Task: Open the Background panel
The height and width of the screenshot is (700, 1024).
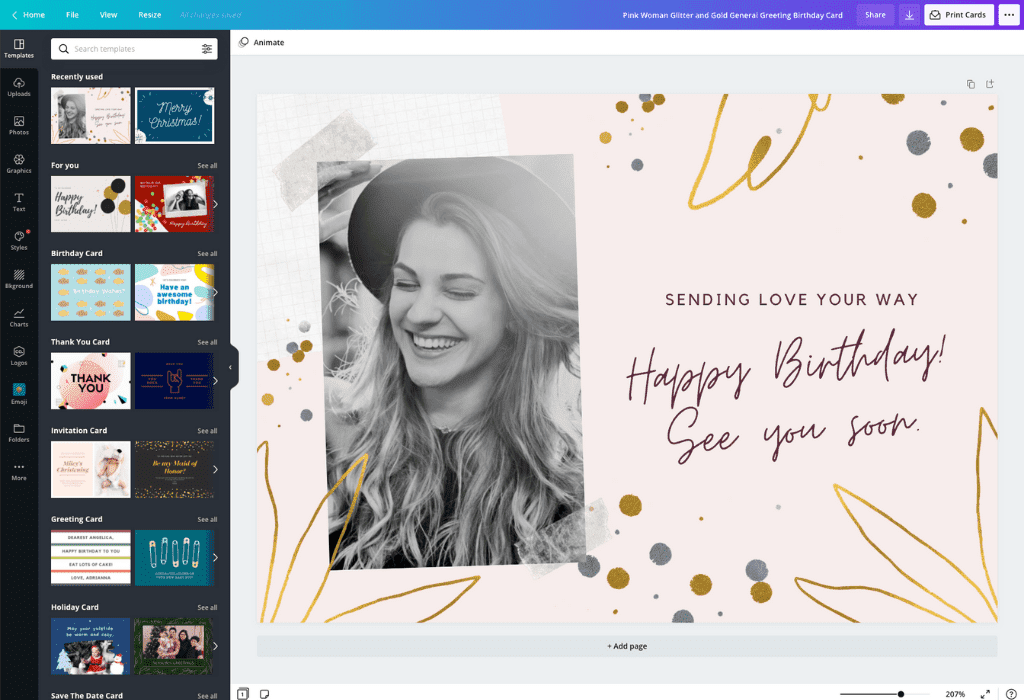Action: coord(19,281)
